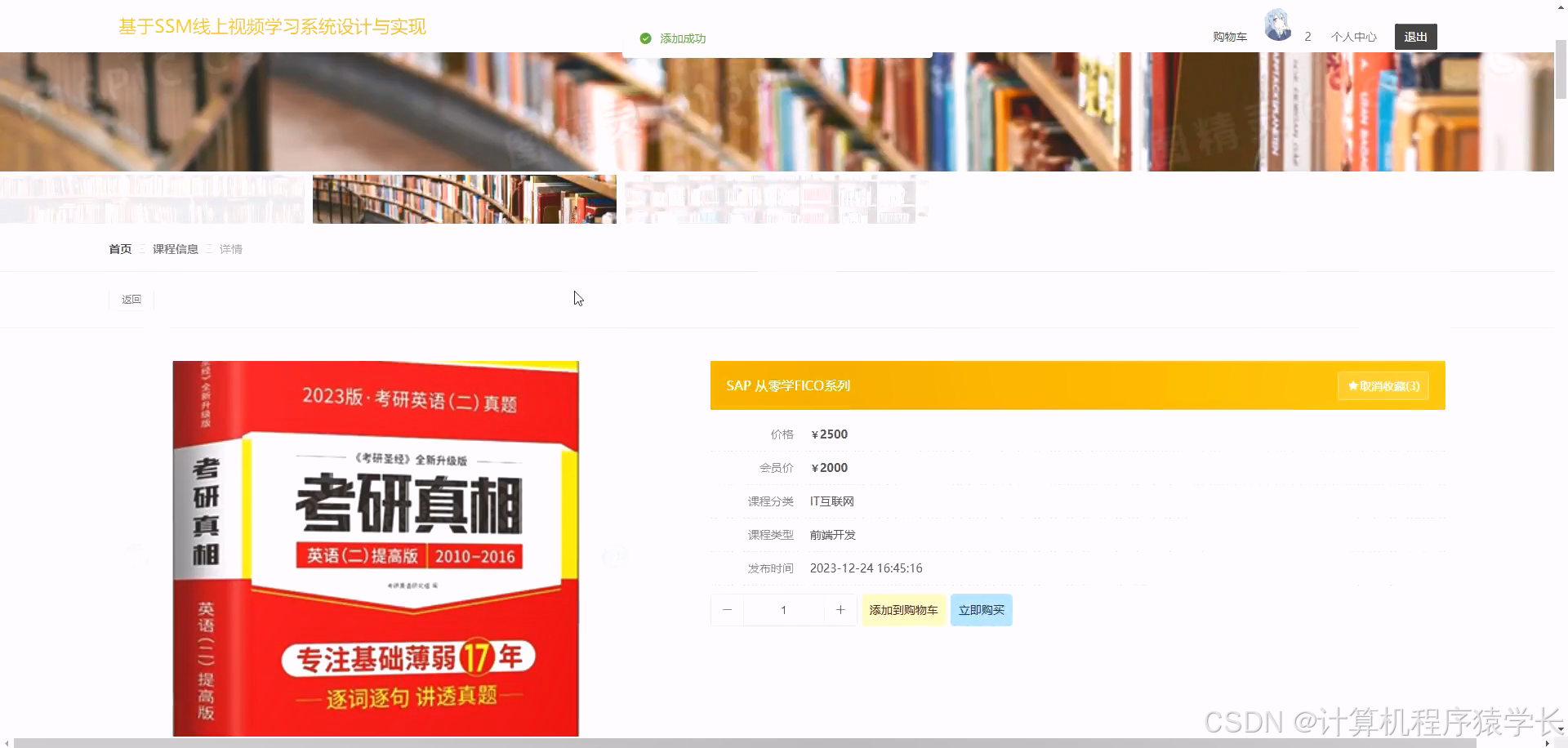The height and width of the screenshot is (748, 1568).
Task: Click the price value ¥2500
Action: [x=829, y=434]
